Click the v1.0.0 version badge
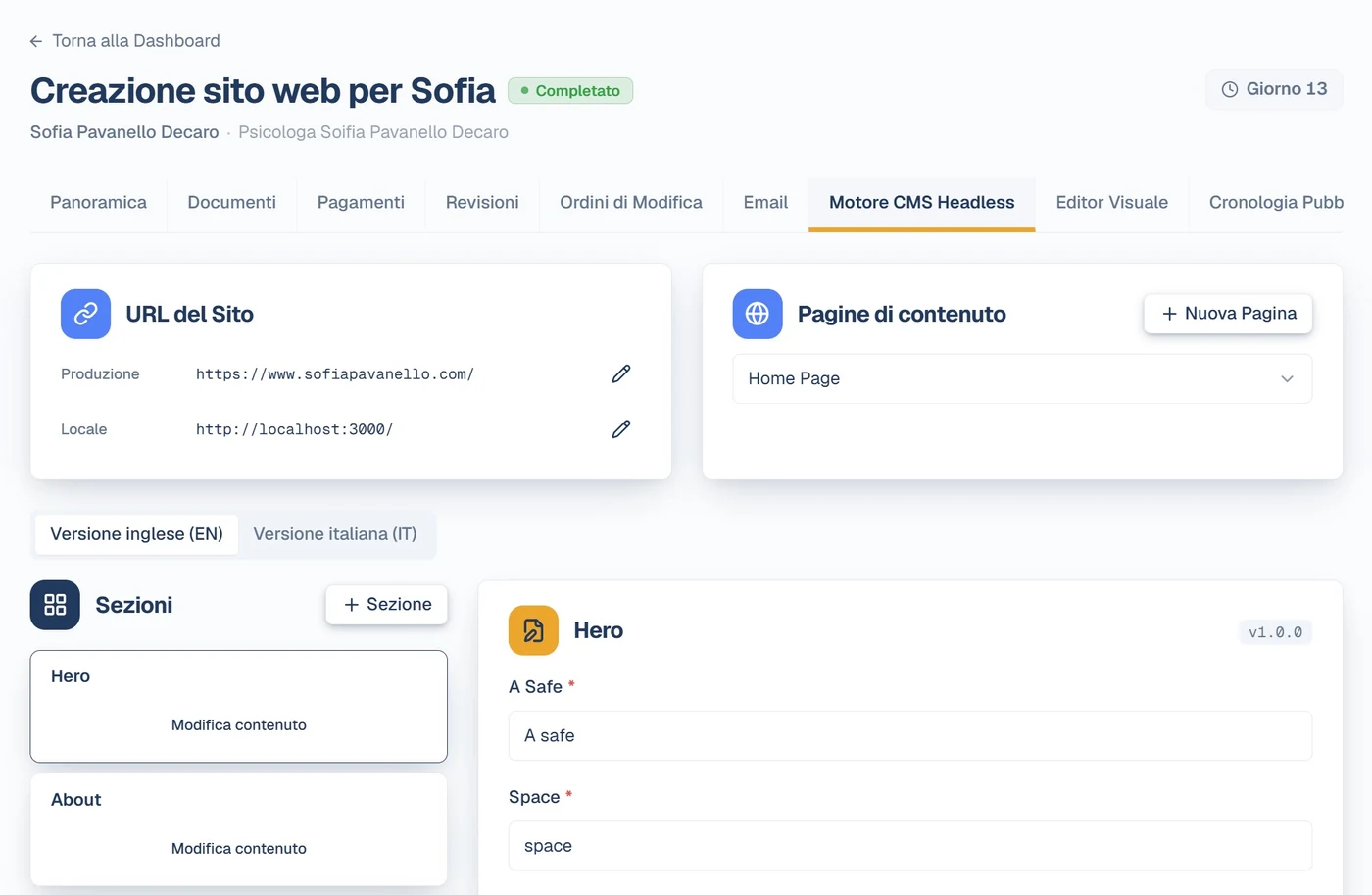The width and height of the screenshot is (1372, 895). tap(1275, 632)
